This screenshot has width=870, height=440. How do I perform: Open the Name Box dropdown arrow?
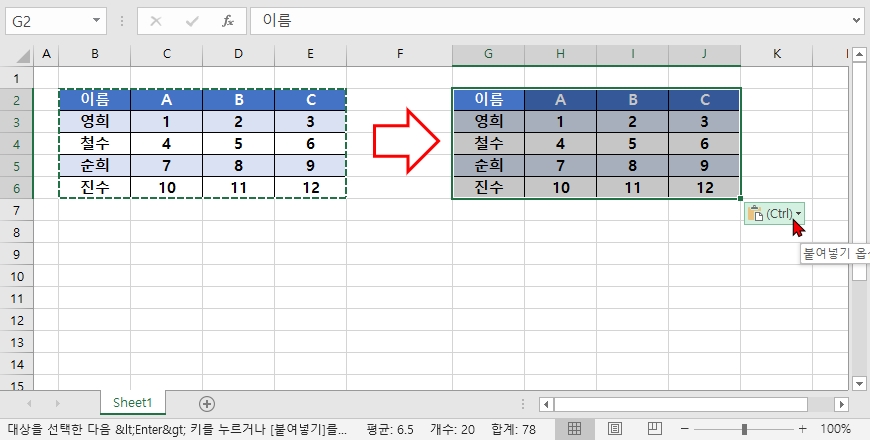pos(96,21)
